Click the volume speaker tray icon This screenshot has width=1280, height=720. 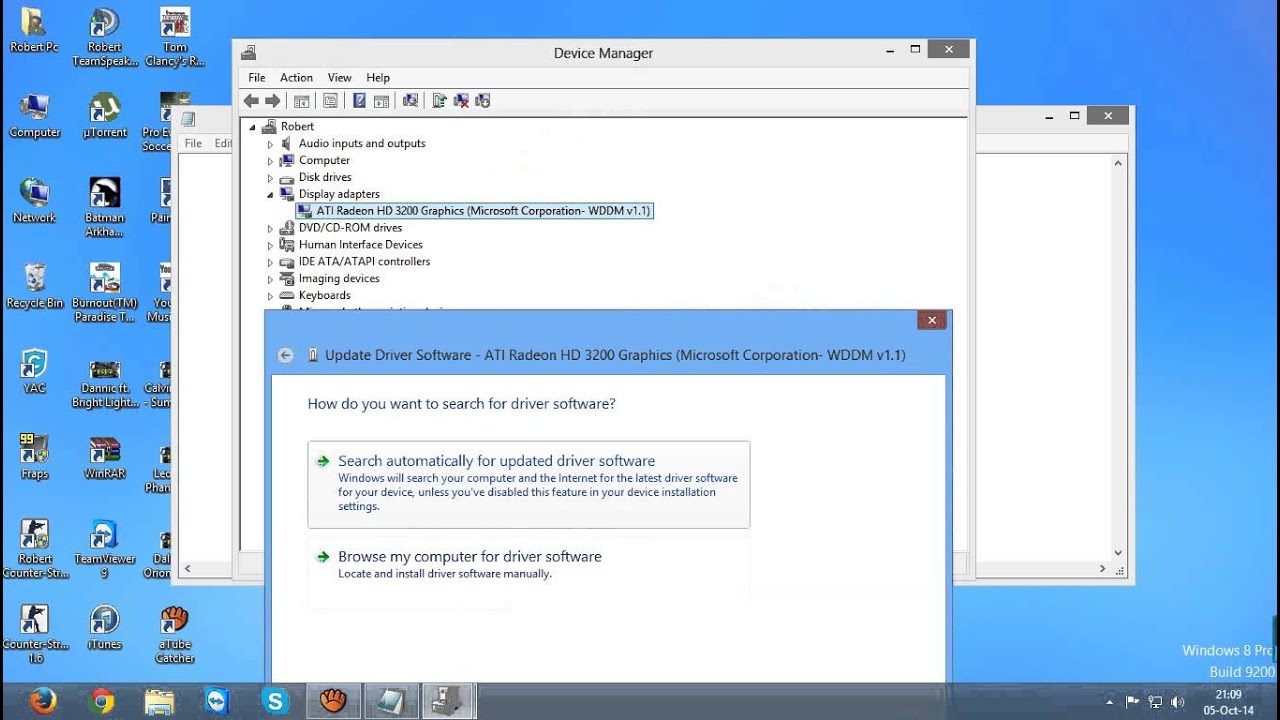[x=1177, y=702]
